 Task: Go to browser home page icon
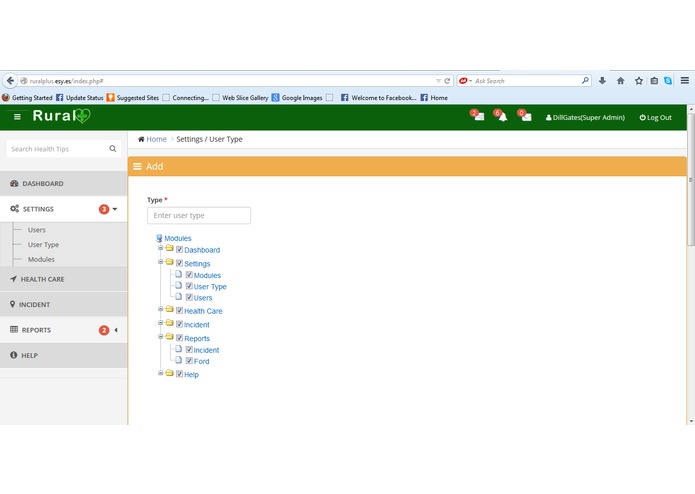(621, 81)
